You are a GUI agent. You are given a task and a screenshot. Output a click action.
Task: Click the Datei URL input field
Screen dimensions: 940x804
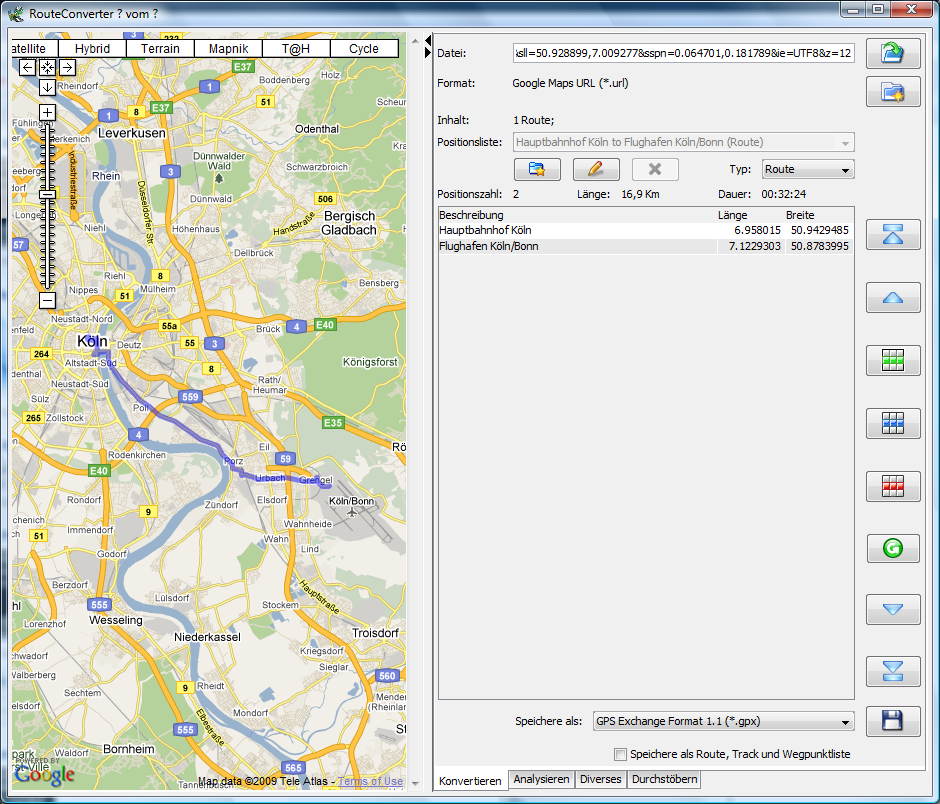[x=683, y=53]
